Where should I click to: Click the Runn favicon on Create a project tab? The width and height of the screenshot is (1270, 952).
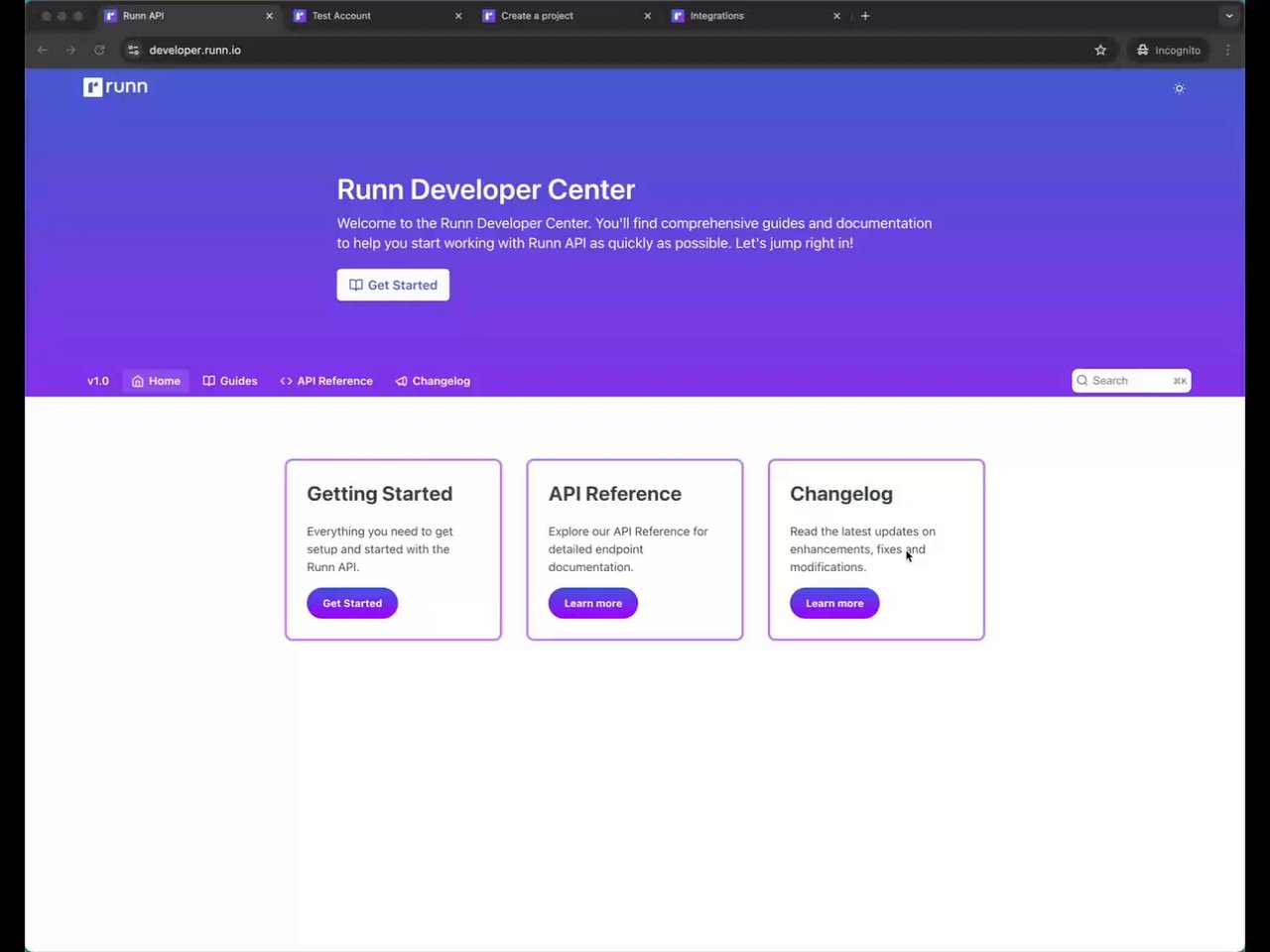pos(488,16)
